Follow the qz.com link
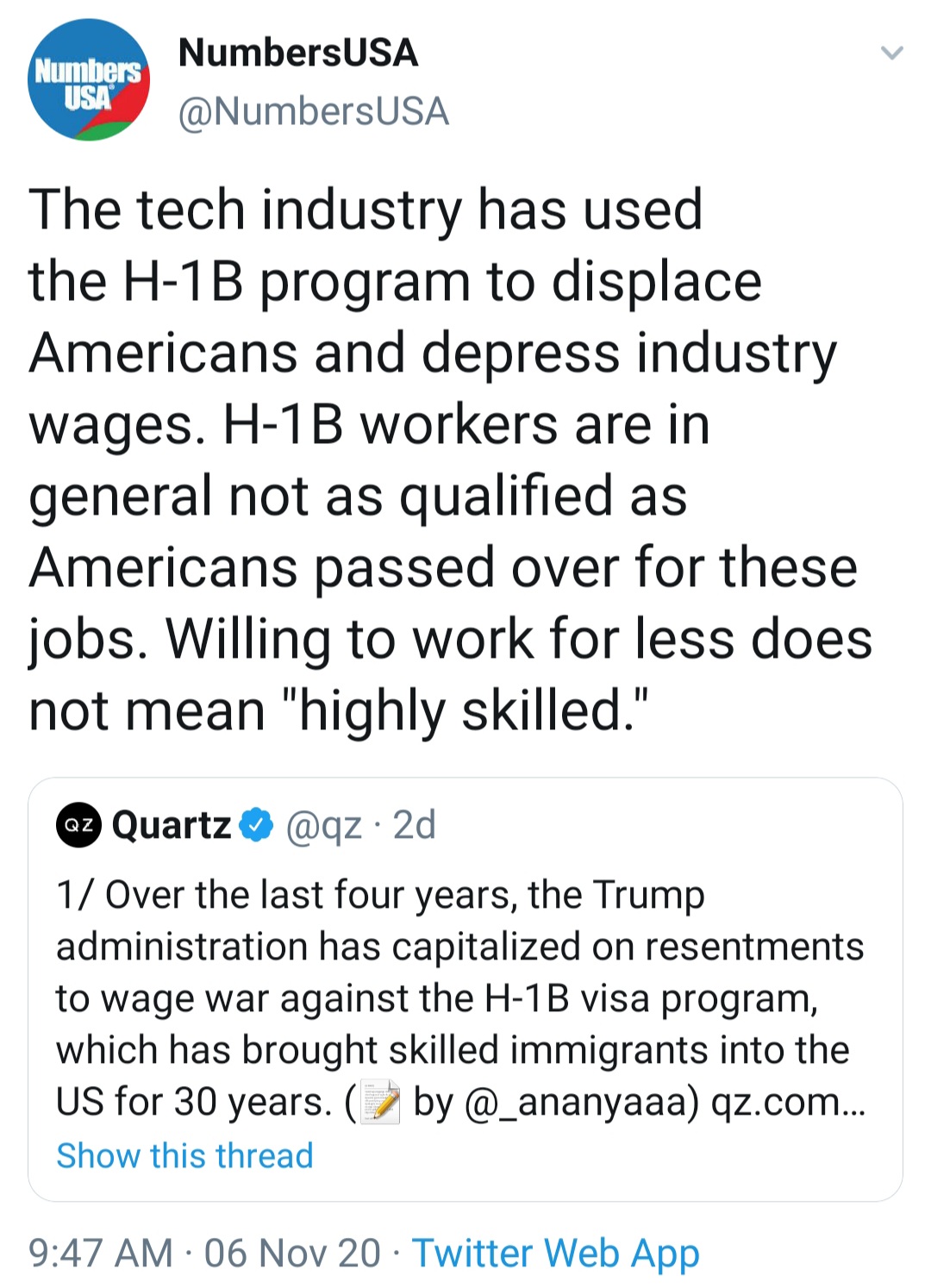The width and height of the screenshot is (931, 1288). tap(788, 1103)
